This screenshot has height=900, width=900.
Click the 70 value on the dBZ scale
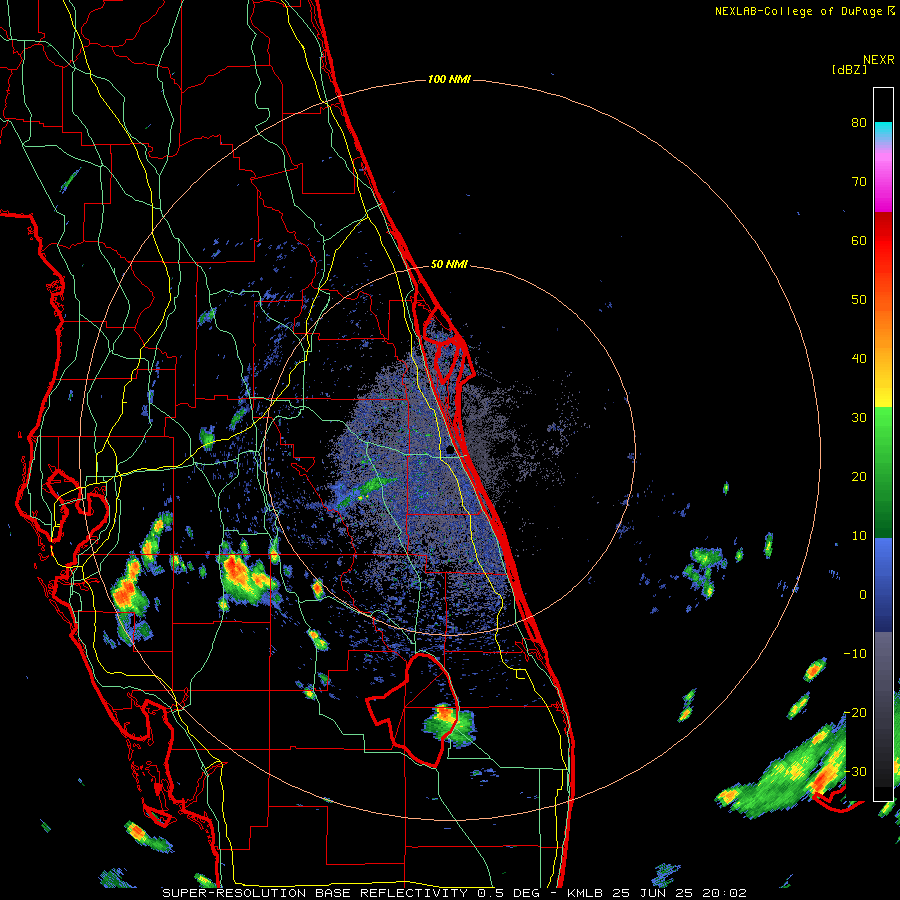click(859, 182)
